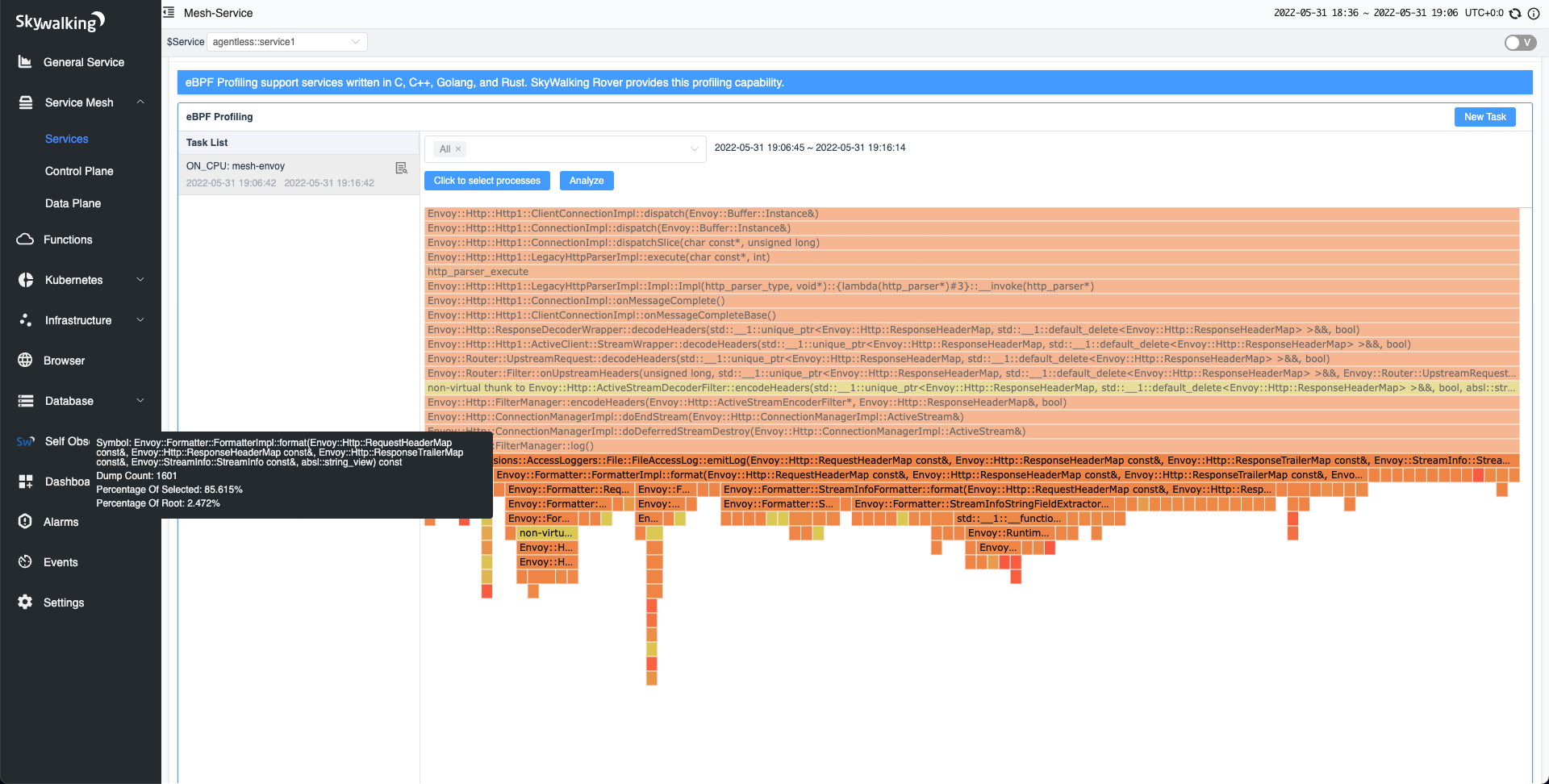Image resolution: width=1549 pixels, height=784 pixels.
Task: Select the Browser globe icon
Action: point(26,360)
